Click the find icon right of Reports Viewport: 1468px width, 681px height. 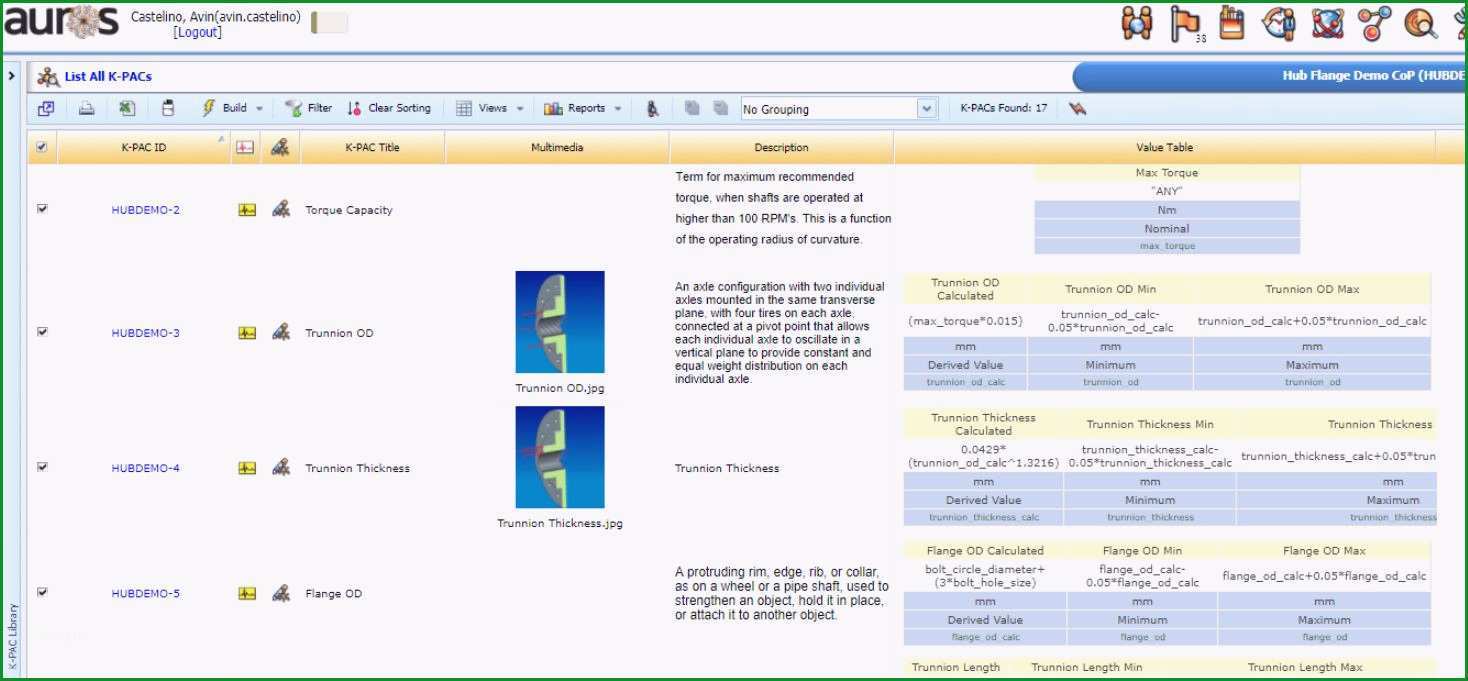[653, 109]
